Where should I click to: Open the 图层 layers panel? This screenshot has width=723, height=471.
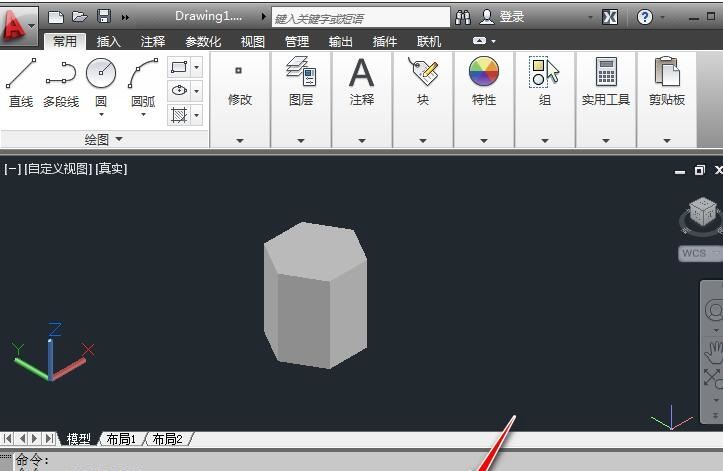click(301, 99)
